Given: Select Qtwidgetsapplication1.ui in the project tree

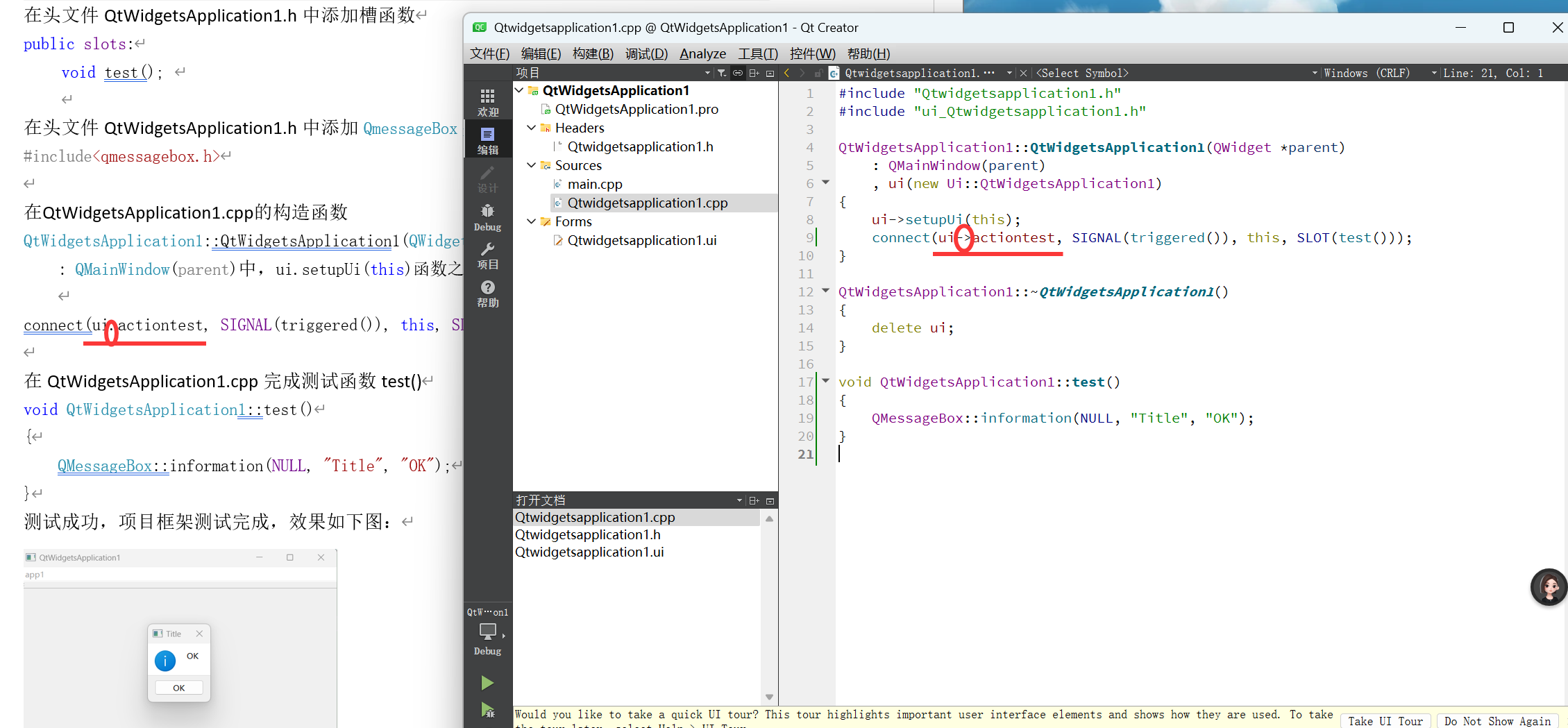Looking at the screenshot, I should pos(642,240).
